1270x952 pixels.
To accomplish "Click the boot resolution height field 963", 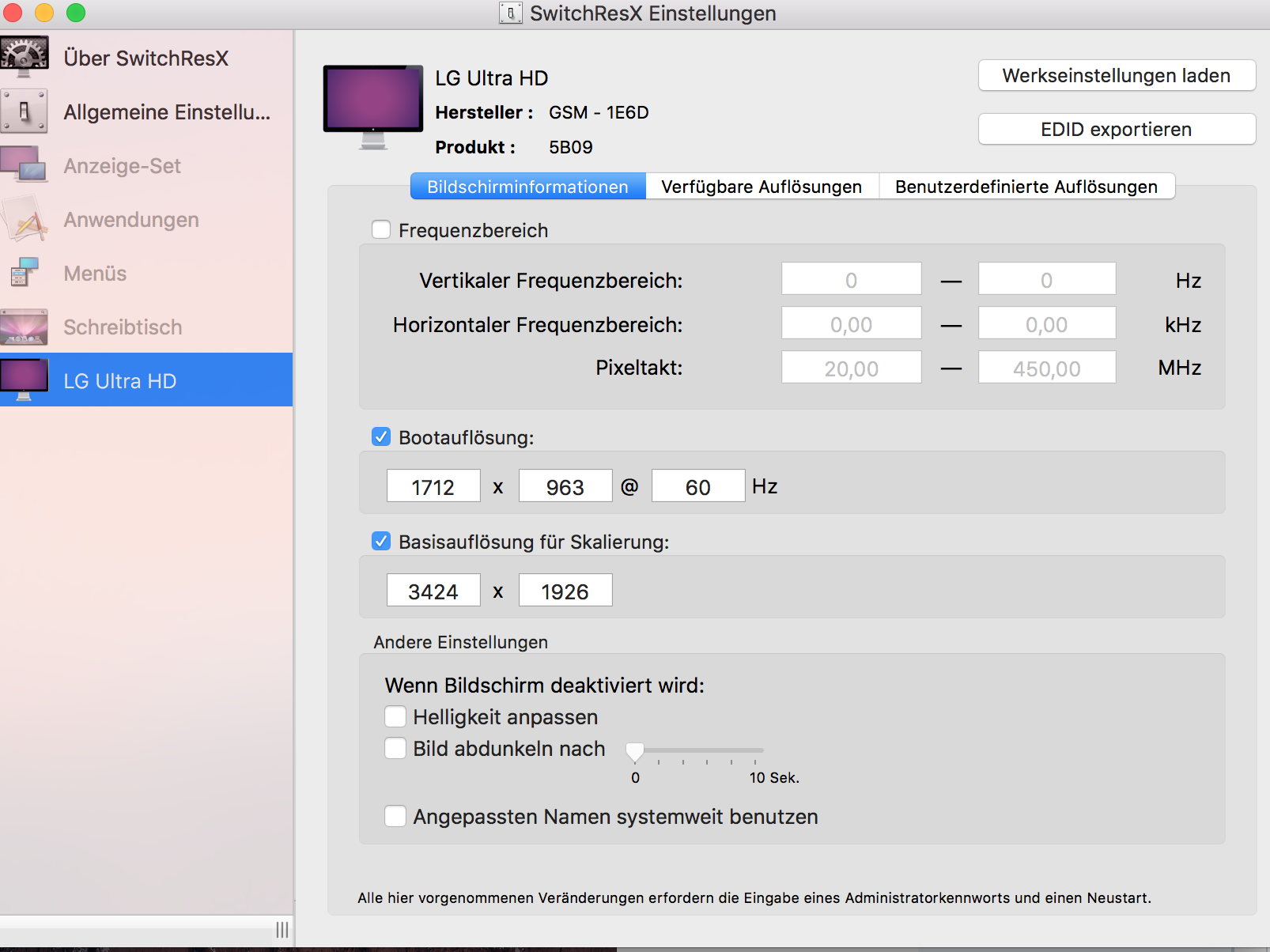I will (565, 486).
